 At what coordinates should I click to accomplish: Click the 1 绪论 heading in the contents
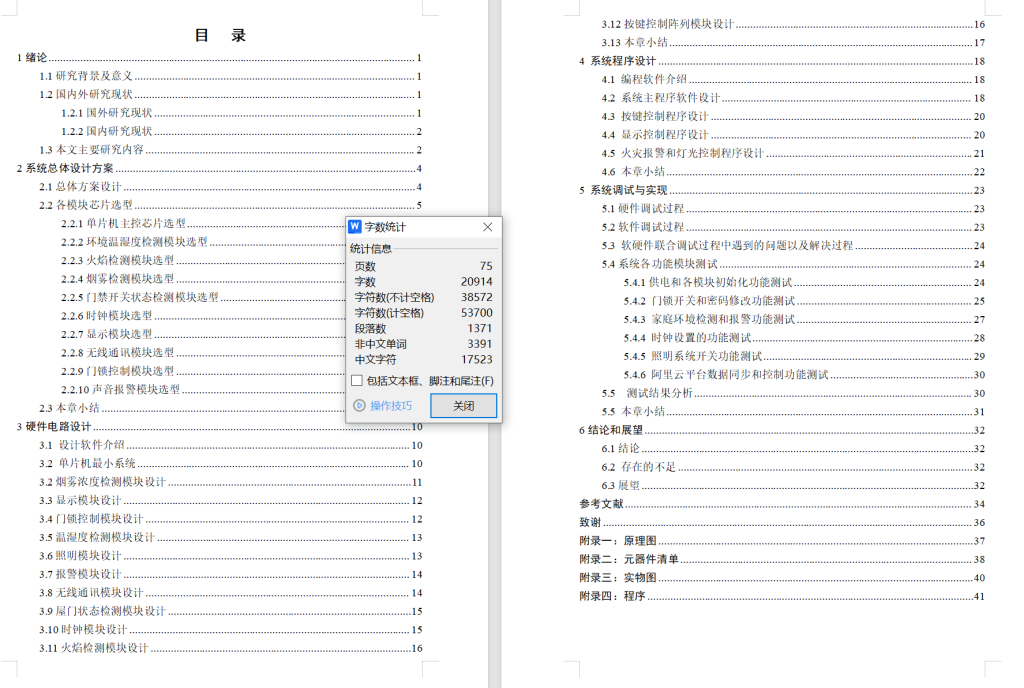tap(30, 58)
